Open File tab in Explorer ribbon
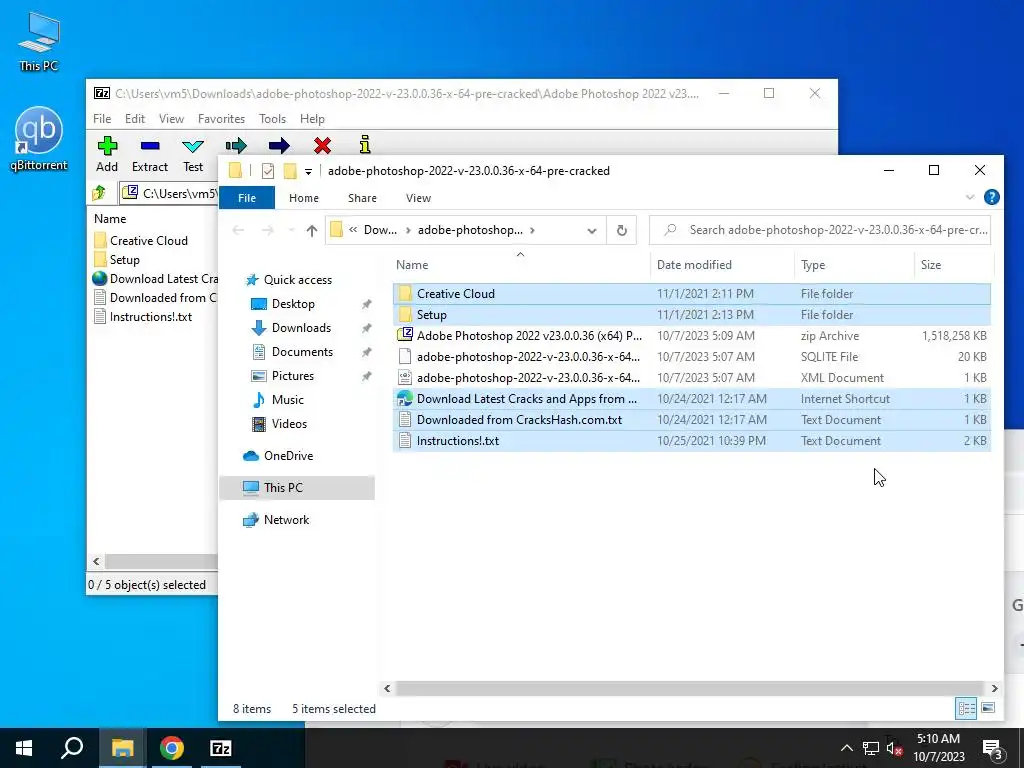This screenshot has height=768, width=1024. (x=247, y=198)
